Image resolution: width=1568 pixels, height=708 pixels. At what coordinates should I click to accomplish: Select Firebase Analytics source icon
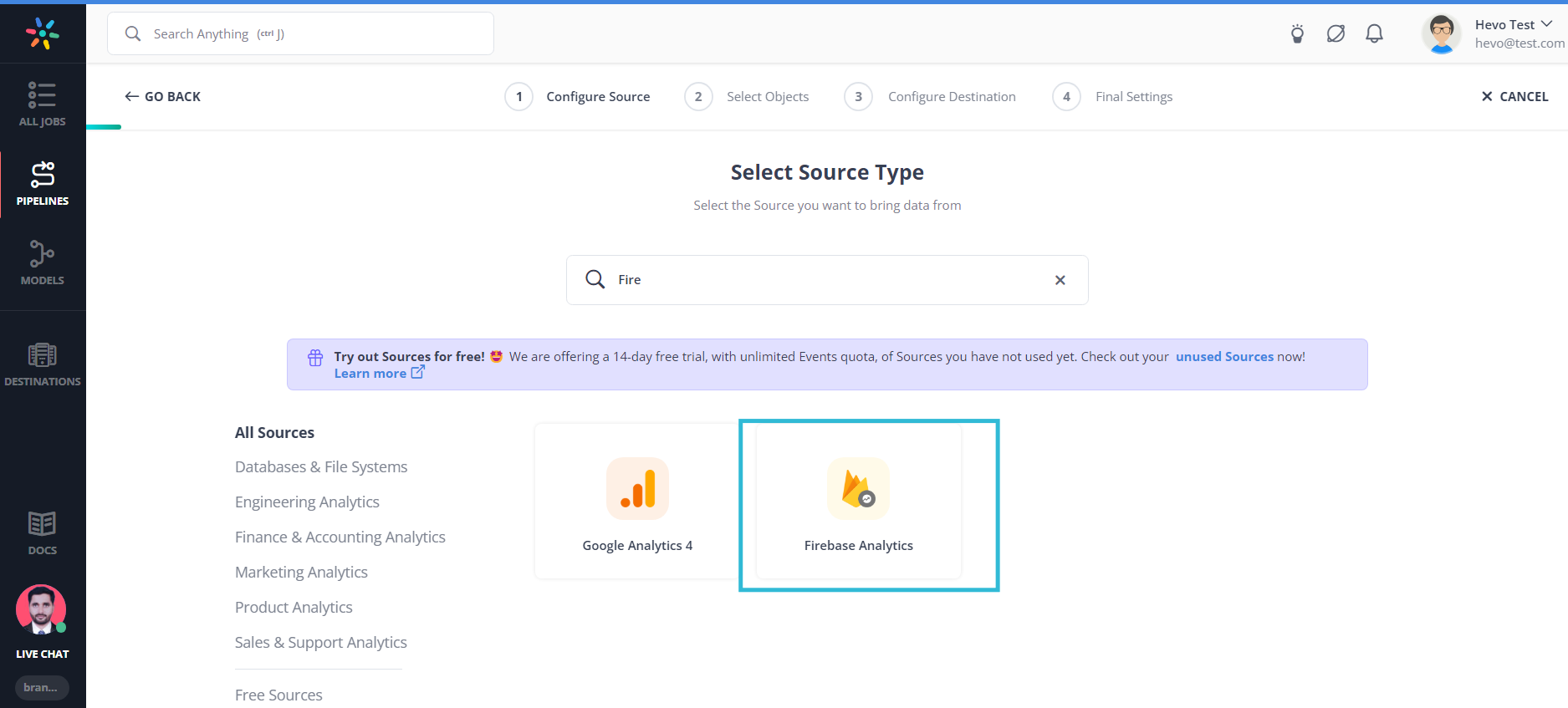(859, 488)
